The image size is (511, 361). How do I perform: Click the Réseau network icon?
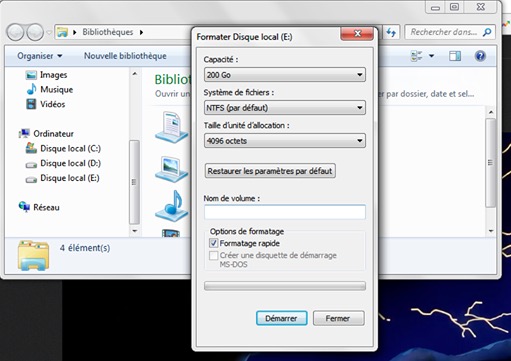coord(24,207)
